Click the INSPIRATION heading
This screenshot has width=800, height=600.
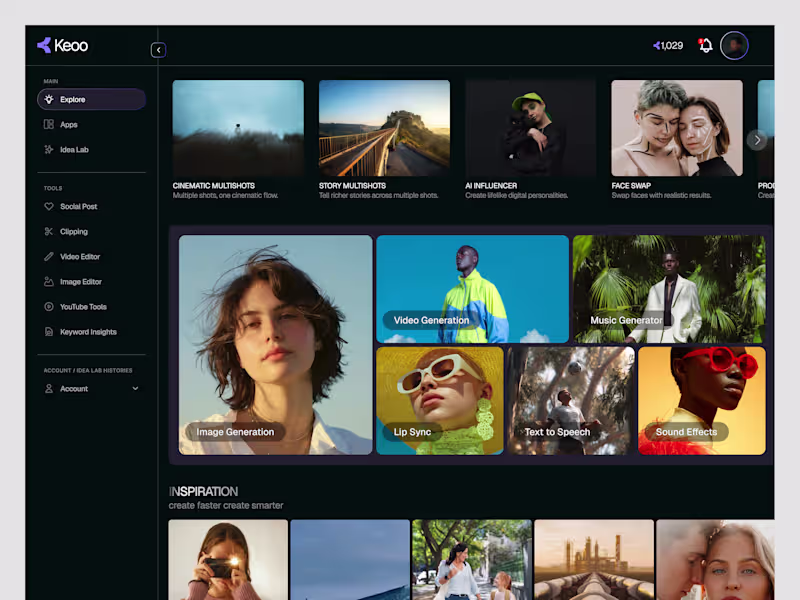[x=204, y=491]
